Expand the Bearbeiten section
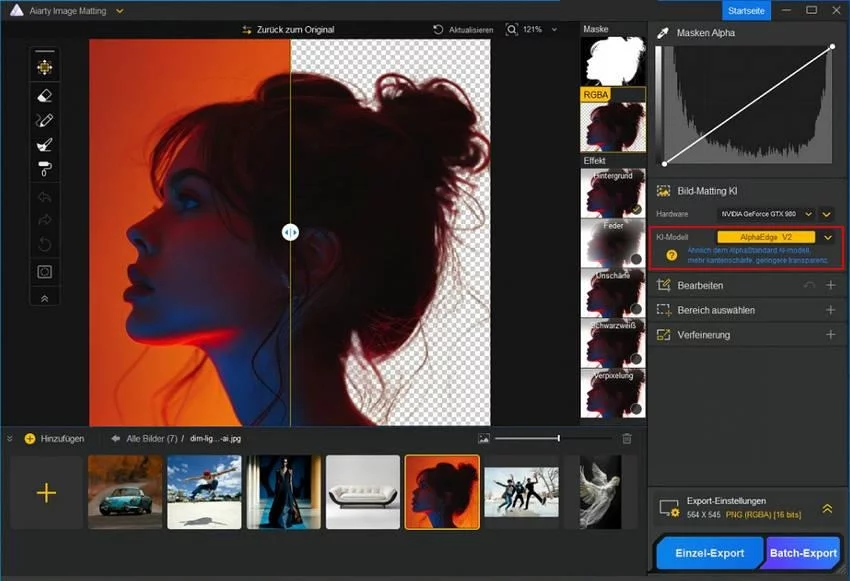This screenshot has height=581, width=850. tap(830, 285)
